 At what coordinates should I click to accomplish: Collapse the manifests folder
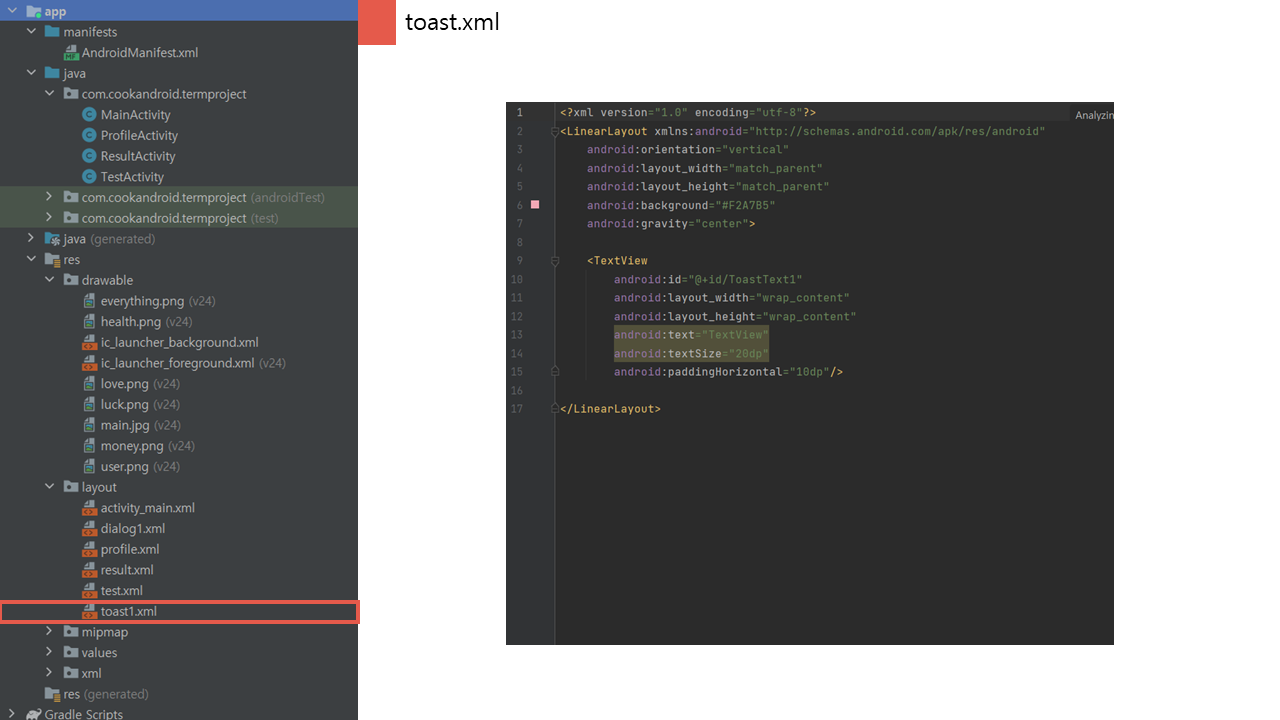pyautogui.click(x=31, y=32)
